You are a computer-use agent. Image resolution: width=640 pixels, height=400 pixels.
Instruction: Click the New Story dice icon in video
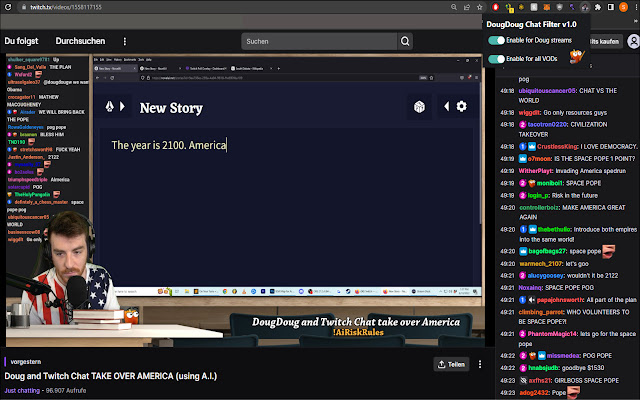coord(419,107)
